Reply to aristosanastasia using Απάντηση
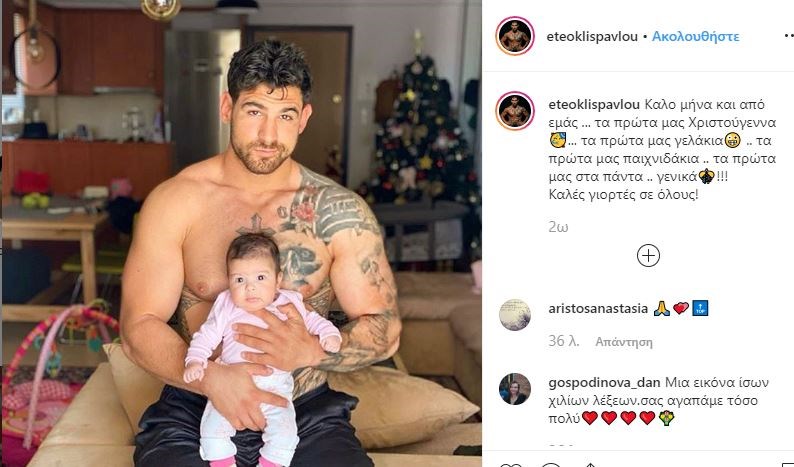This screenshot has width=794, height=467. (624, 342)
